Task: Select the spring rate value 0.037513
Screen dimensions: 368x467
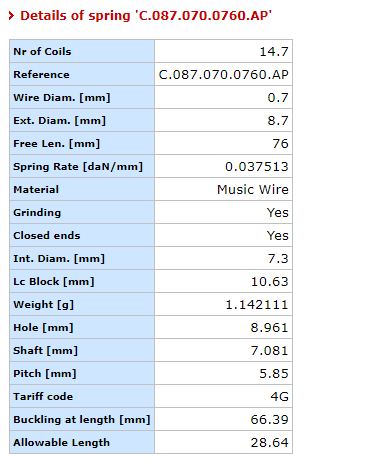Action: pyautogui.click(x=257, y=167)
